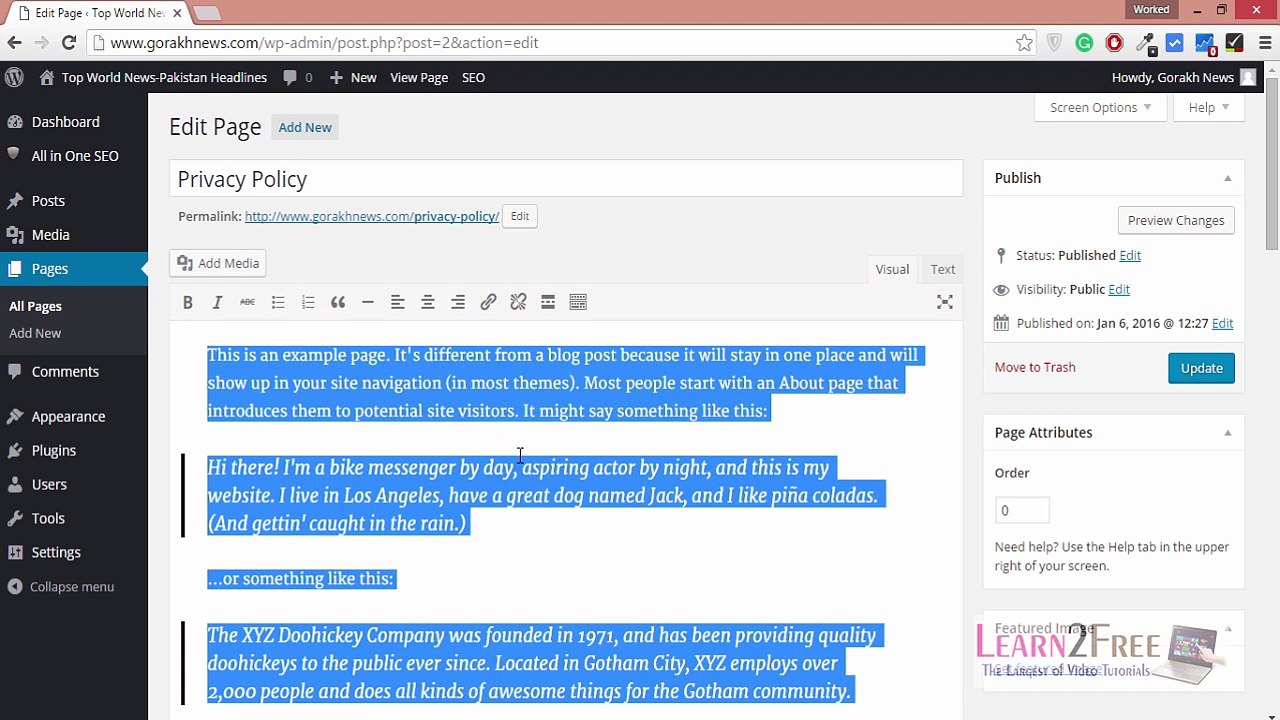Align text left
The height and width of the screenshot is (720, 1280).
point(398,302)
